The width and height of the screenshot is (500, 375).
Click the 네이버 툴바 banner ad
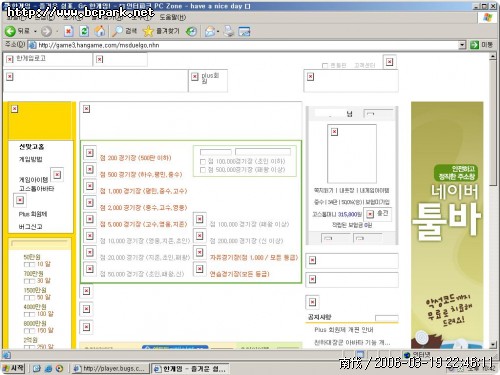[x=447, y=225]
